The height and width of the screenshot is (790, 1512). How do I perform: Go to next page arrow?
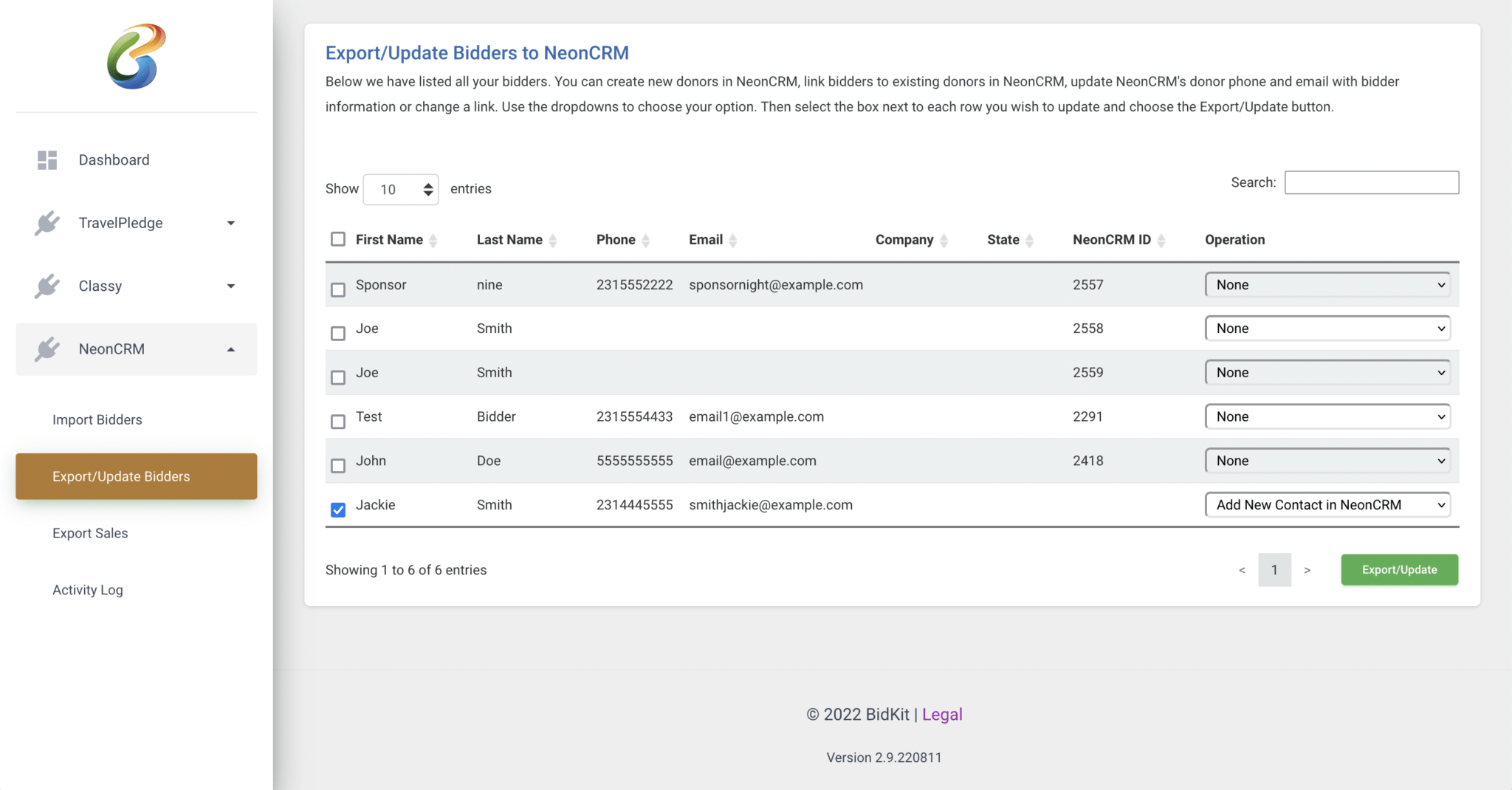[1307, 570]
